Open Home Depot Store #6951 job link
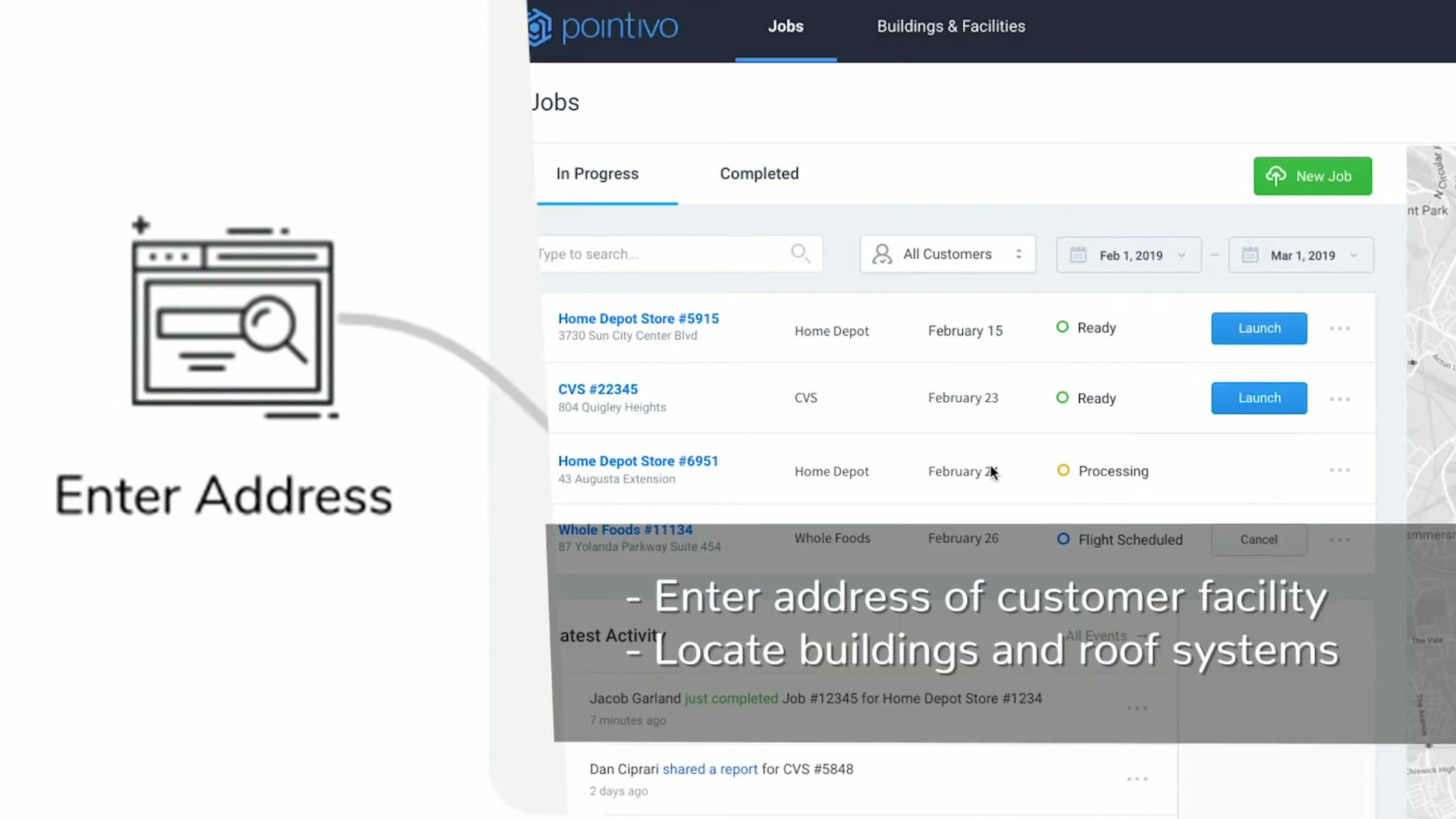This screenshot has height=819, width=1456. tap(638, 461)
